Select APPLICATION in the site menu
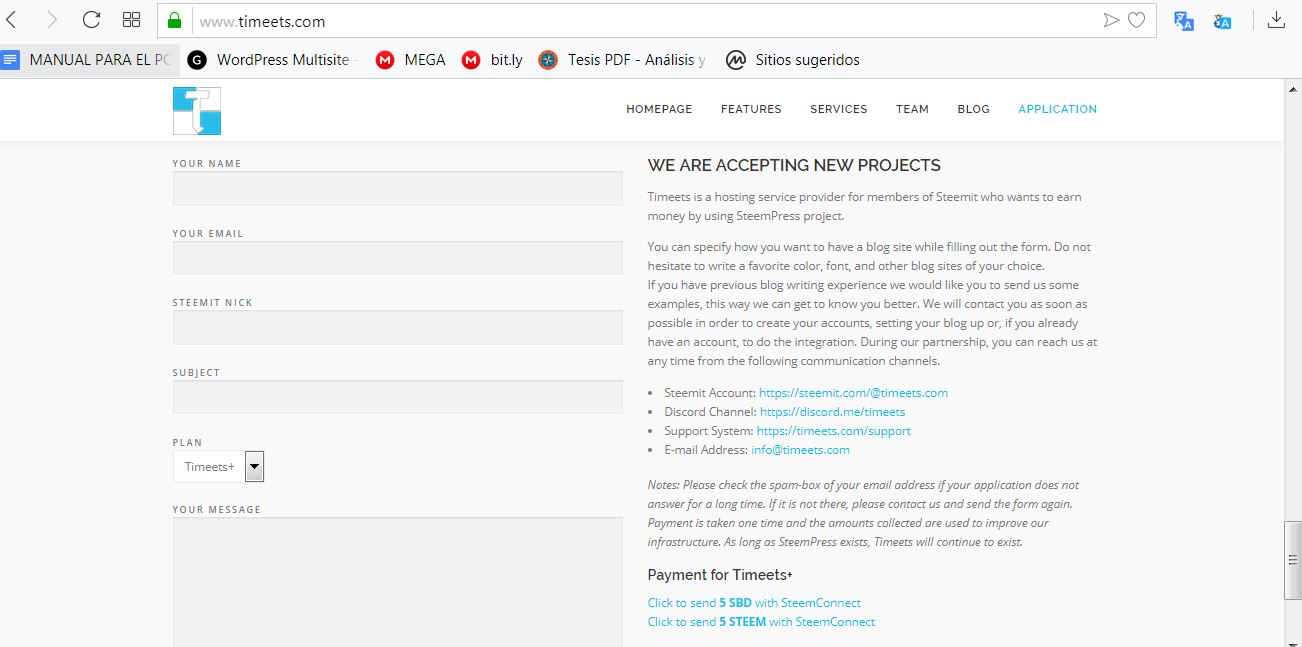Viewport: 1302px width, 647px height. pyautogui.click(x=1057, y=109)
